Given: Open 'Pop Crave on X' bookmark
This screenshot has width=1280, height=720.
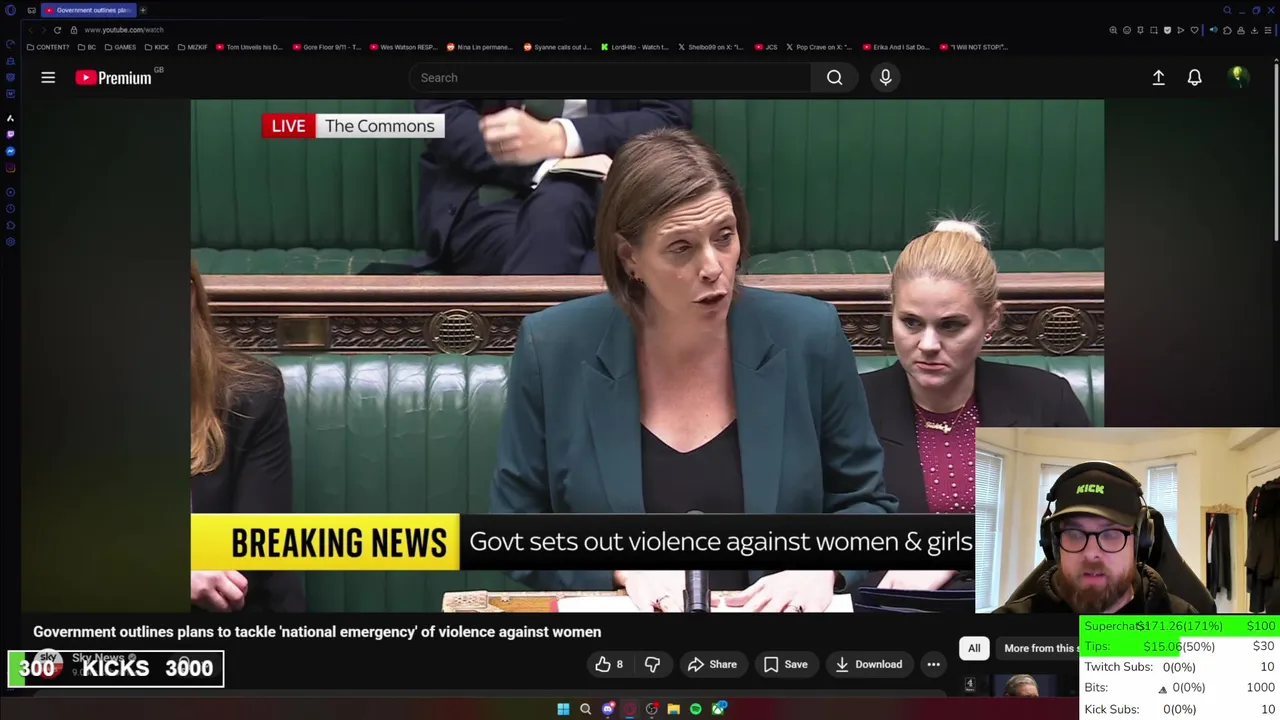Looking at the screenshot, I should (819, 47).
